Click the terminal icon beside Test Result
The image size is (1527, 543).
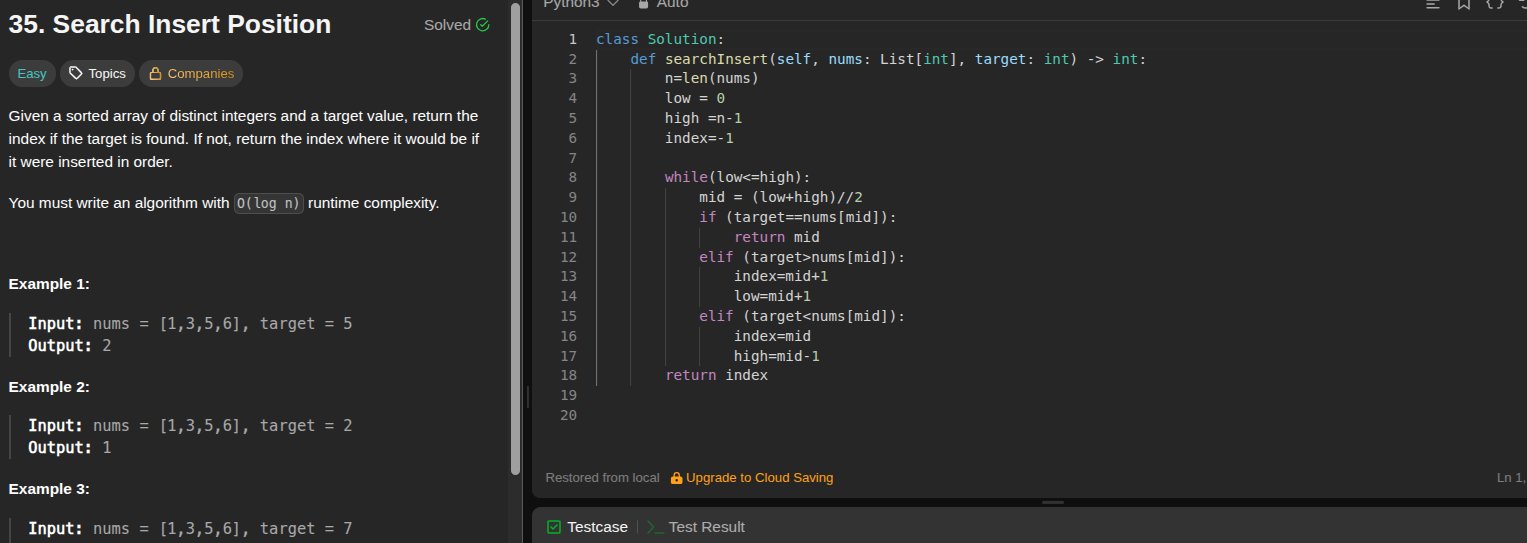click(x=654, y=527)
